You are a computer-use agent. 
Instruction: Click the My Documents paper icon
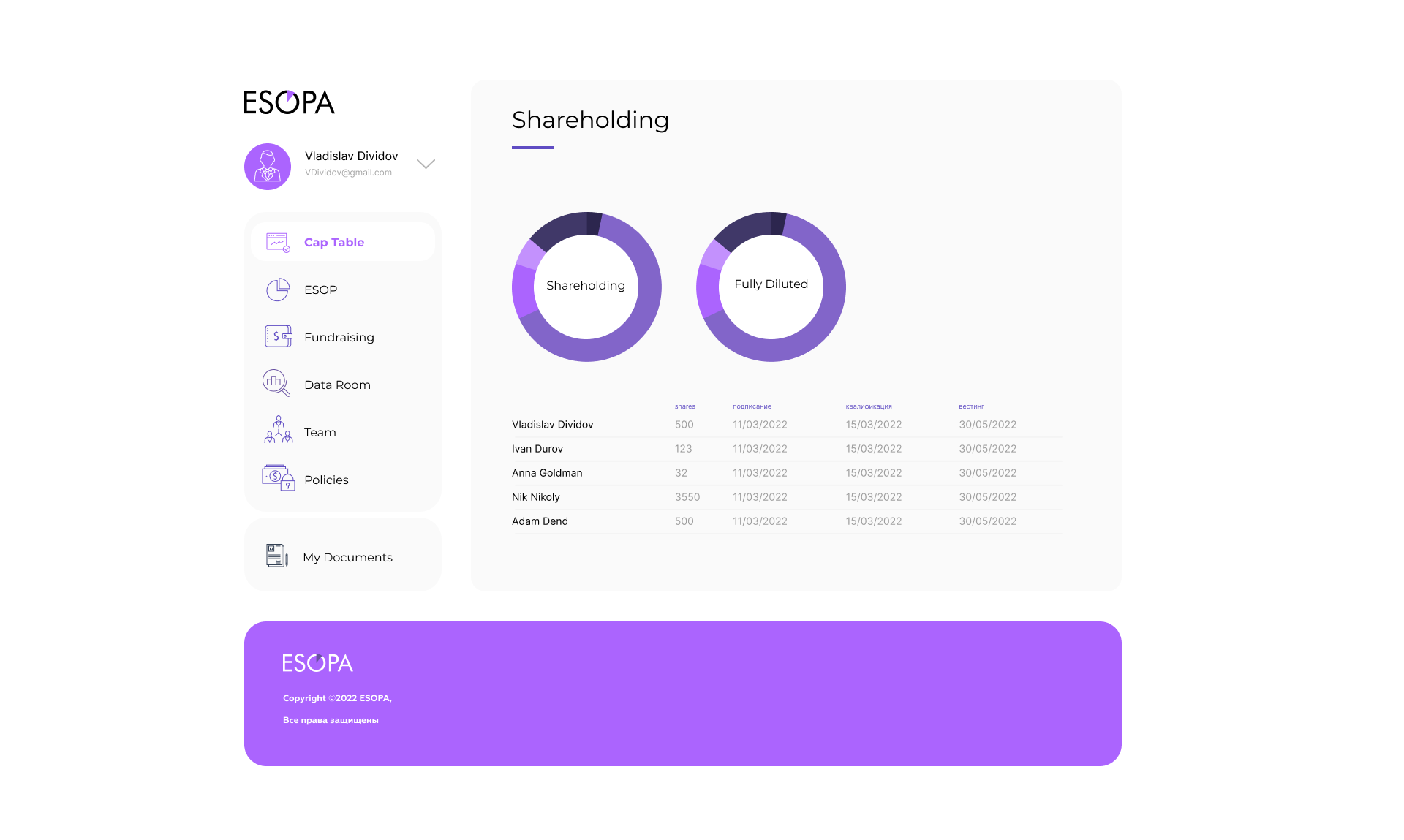pos(276,556)
